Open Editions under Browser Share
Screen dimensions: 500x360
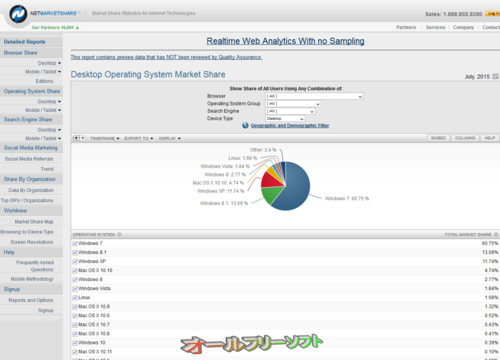(44, 81)
